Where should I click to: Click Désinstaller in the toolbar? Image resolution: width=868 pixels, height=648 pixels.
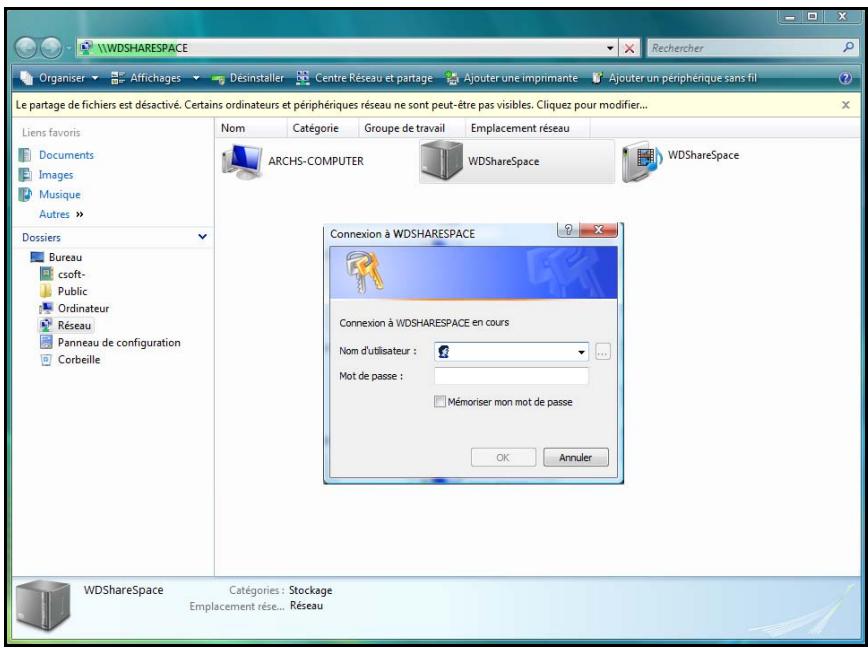click(247, 78)
